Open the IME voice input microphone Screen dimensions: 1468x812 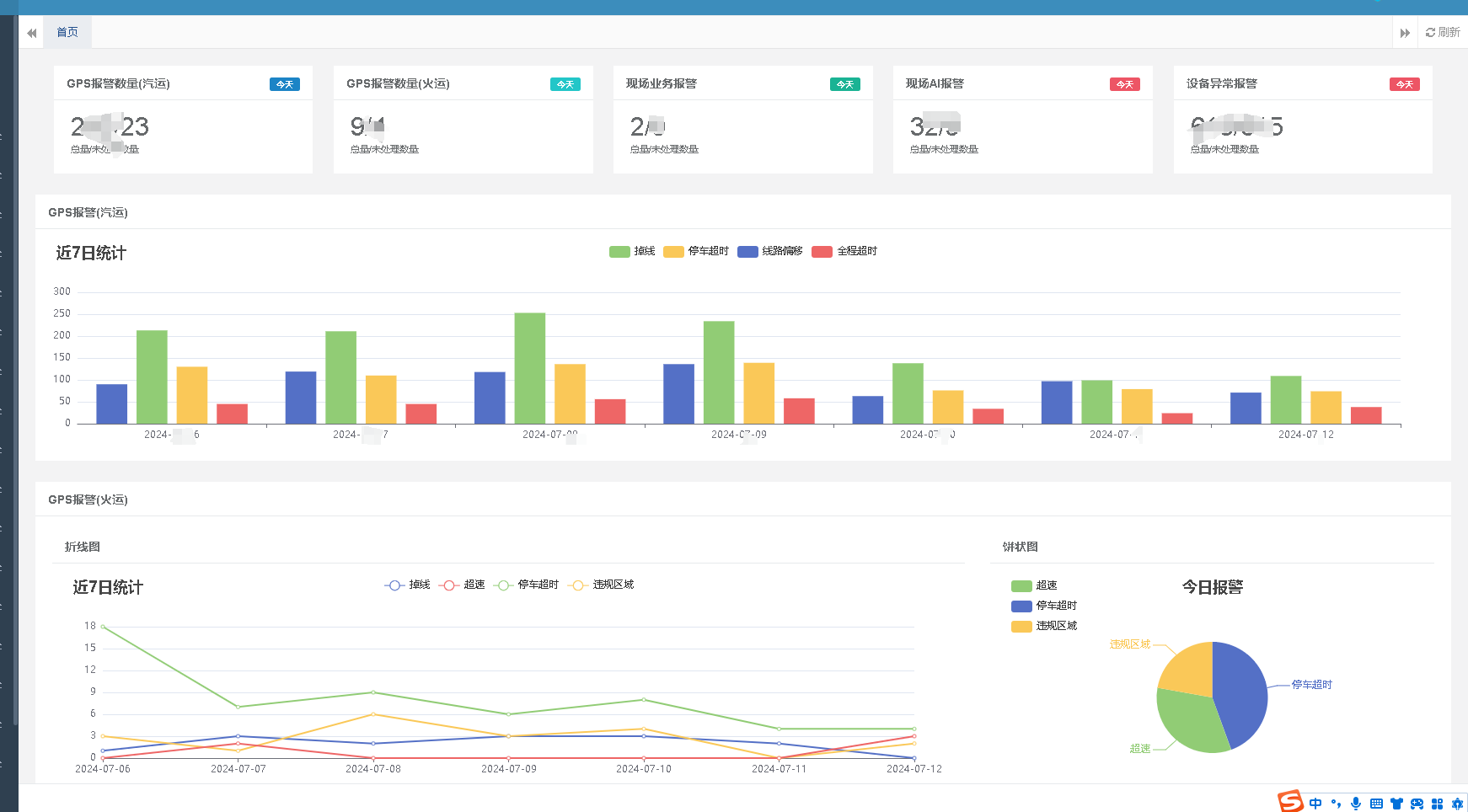tap(1356, 804)
